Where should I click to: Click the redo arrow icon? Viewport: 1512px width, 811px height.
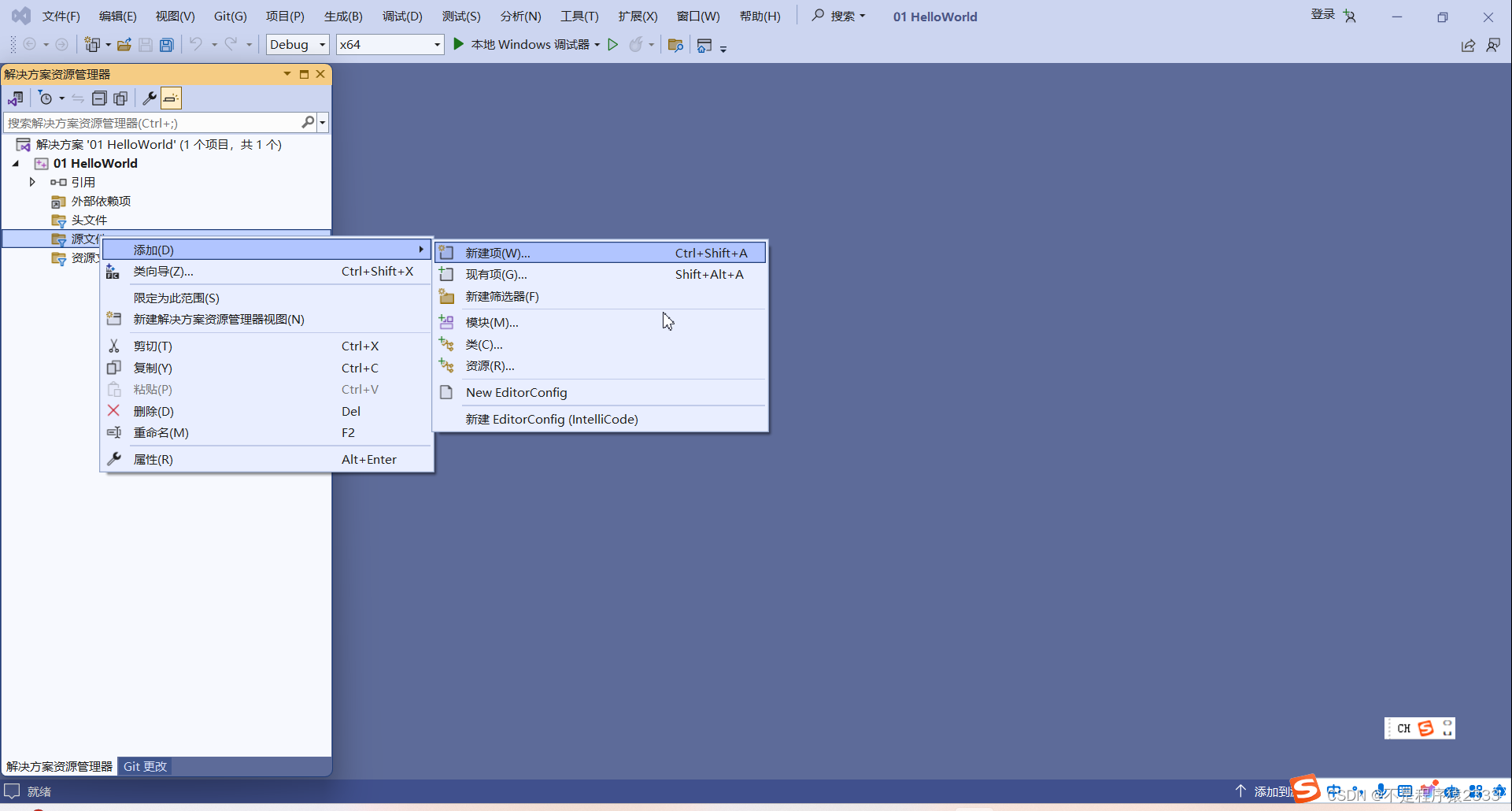pos(231,44)
